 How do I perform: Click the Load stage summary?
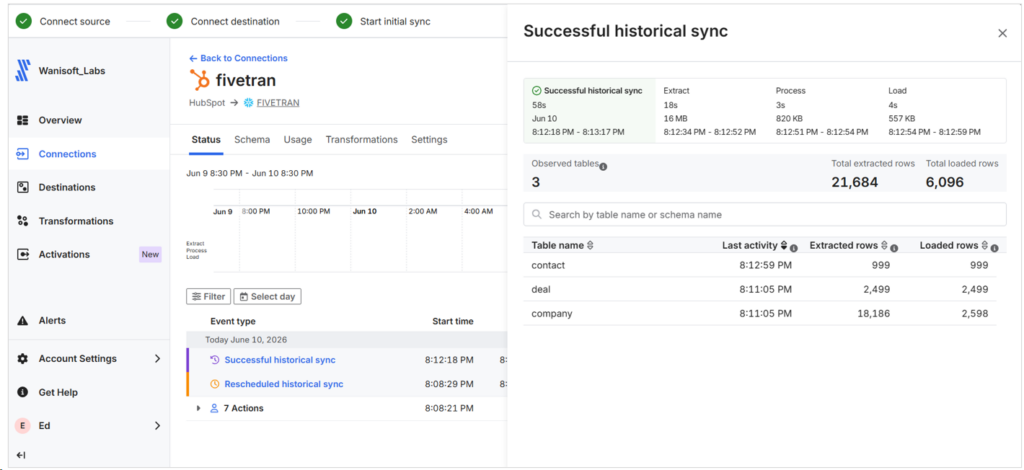(x=935, y=111)
